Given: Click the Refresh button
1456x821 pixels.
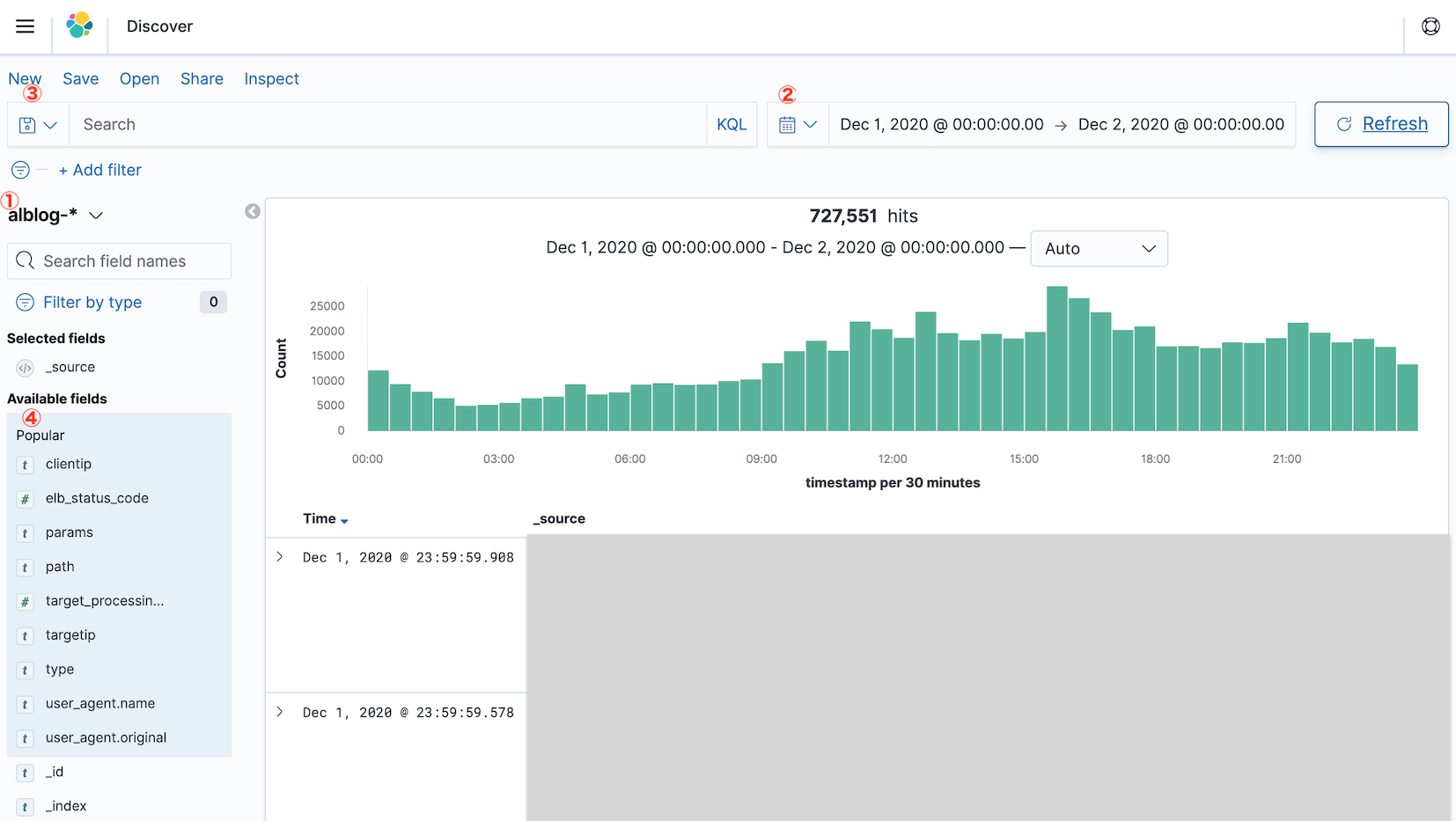Looking at the screenshot, I should (x=1381, y=124).
